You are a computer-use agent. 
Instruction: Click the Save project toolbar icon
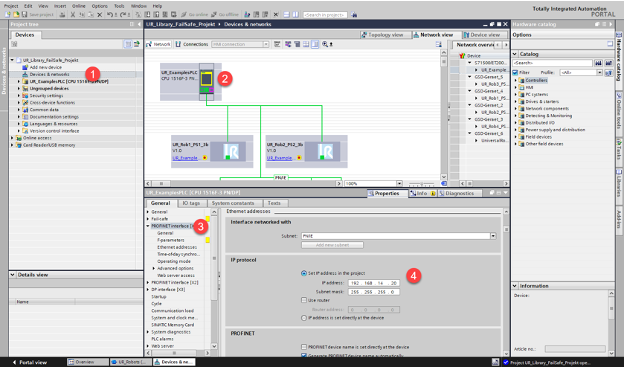[x=24, y=14]
